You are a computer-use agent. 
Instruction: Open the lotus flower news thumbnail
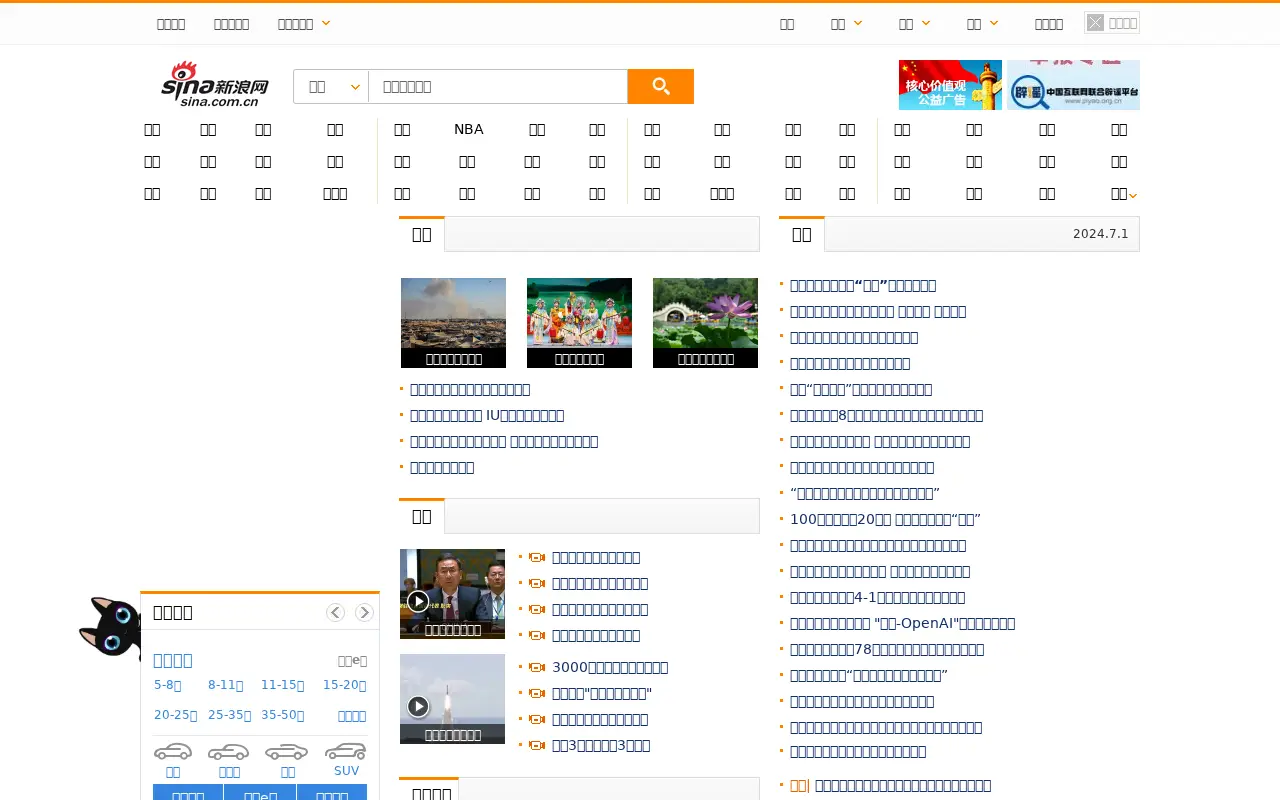point(705,323)
